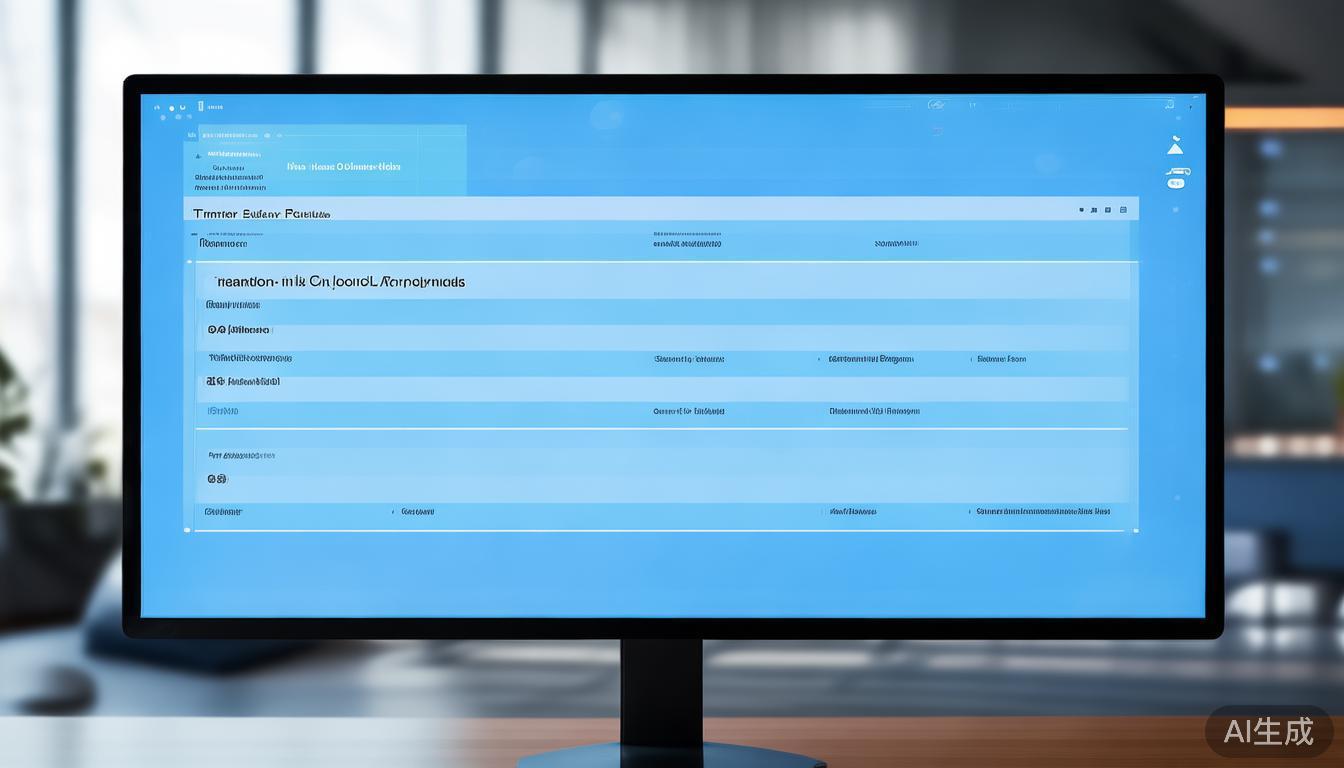
Task: Select the white text label in the top-left panel
Action: click(343, 167)
